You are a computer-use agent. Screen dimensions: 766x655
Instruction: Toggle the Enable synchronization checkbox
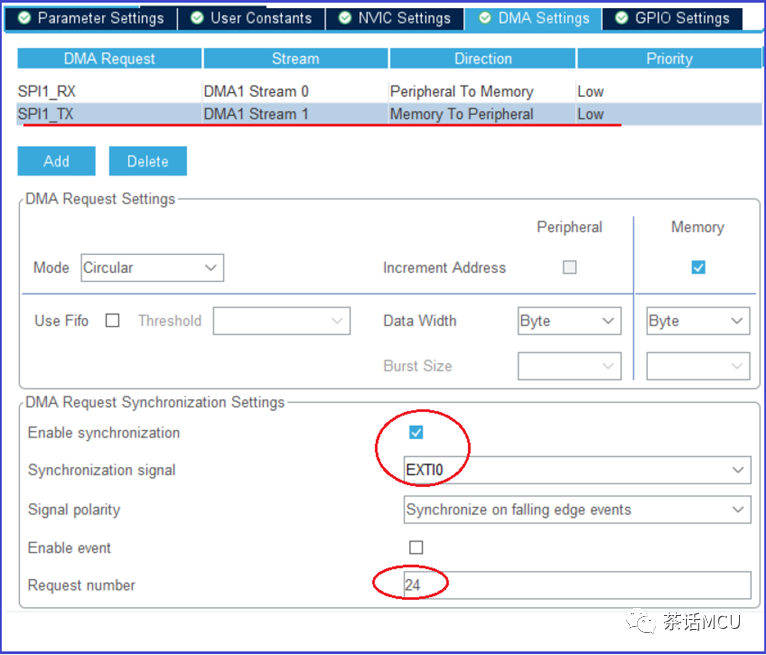coord(416,432)
